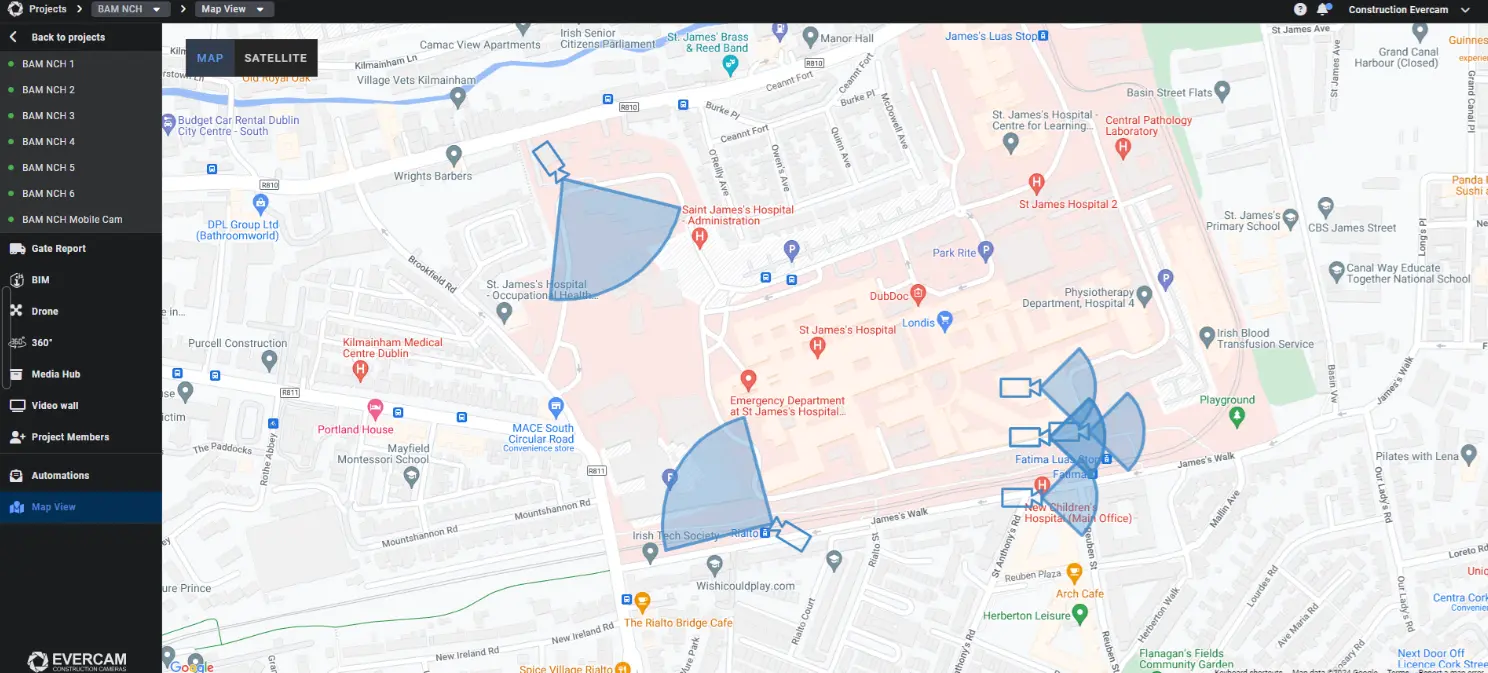Open the Drone icon in sidebar
This screenshot has height=673, width=1488.
[16, 311]
